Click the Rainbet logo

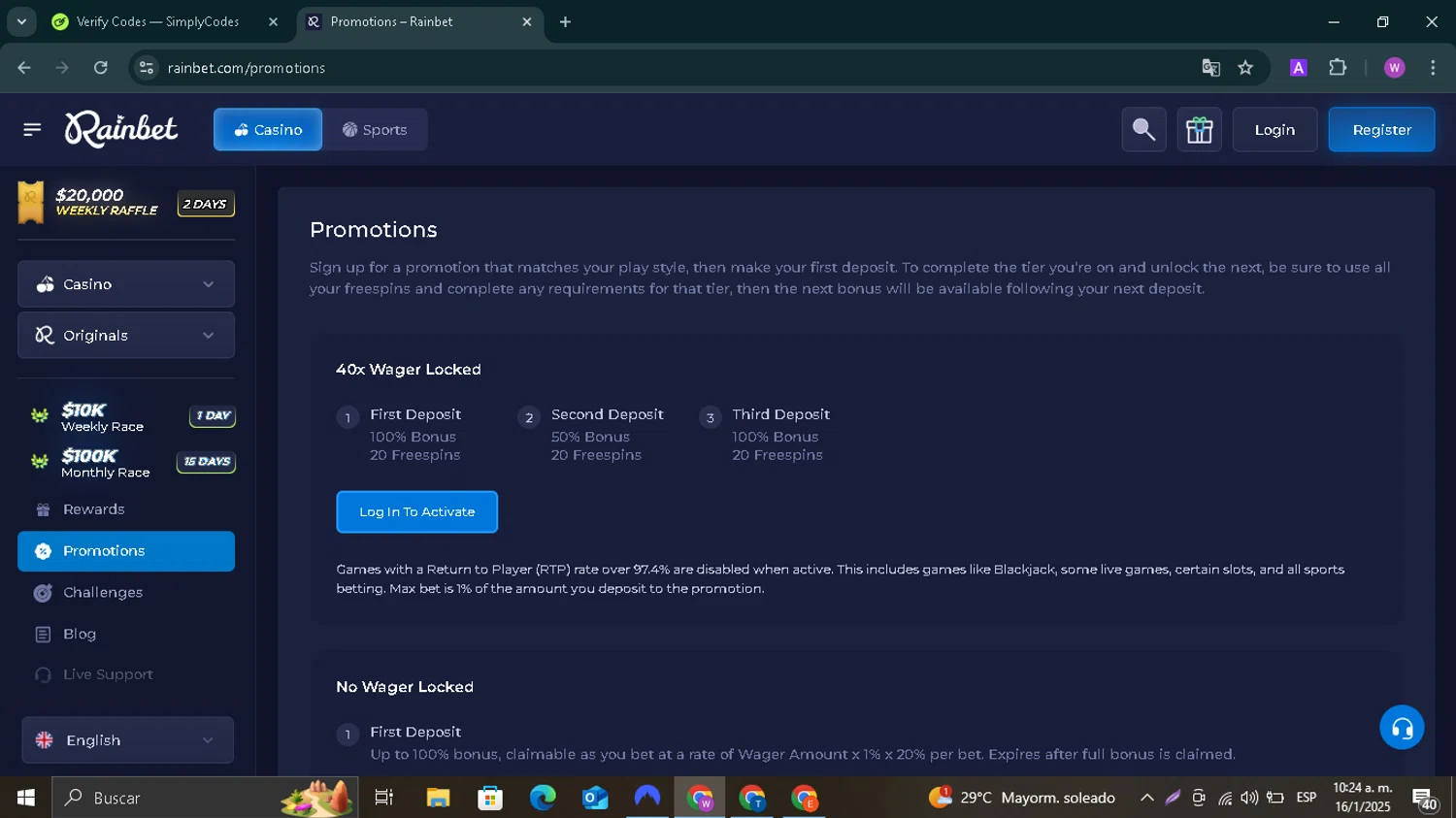pos(121,129)
